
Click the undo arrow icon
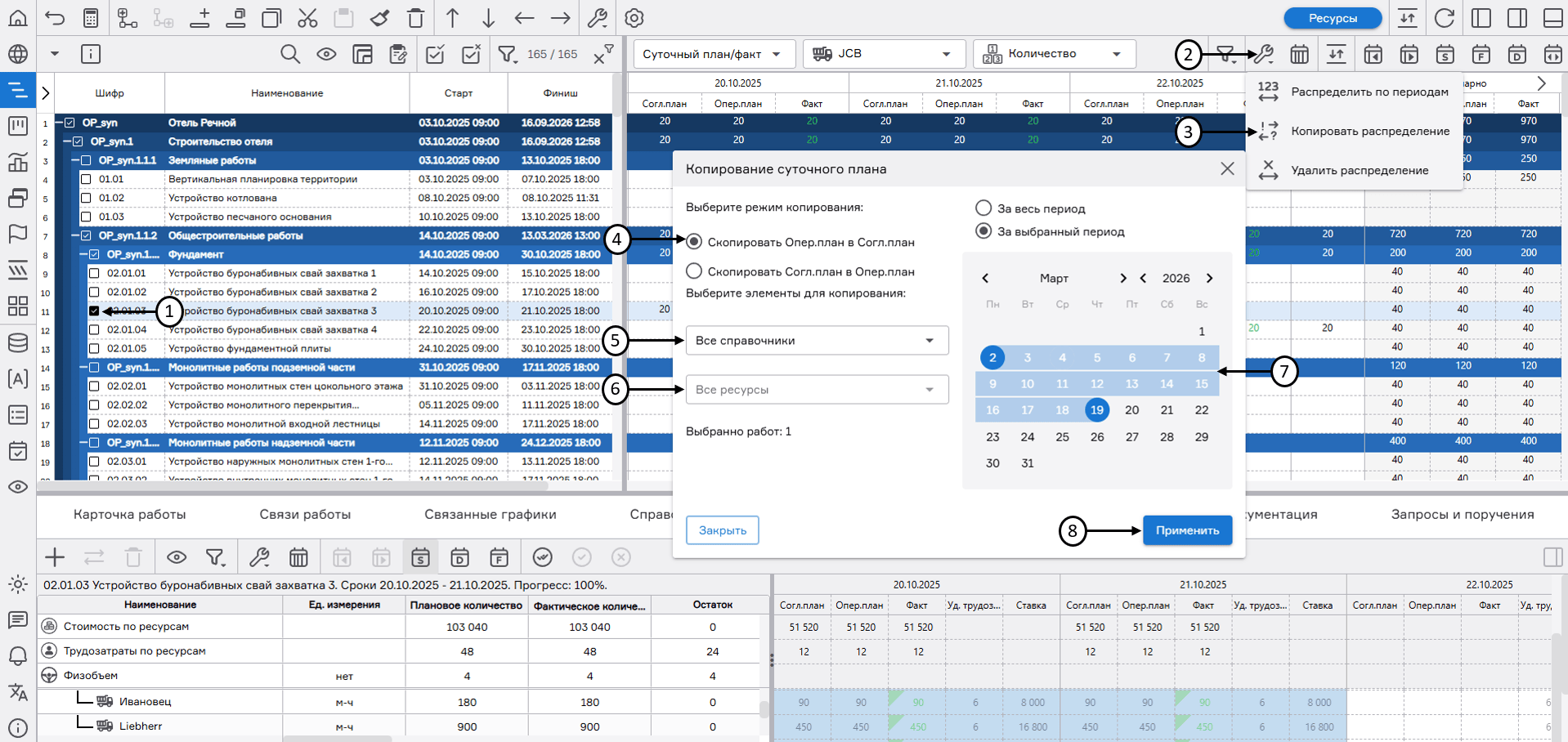[55, 17]
